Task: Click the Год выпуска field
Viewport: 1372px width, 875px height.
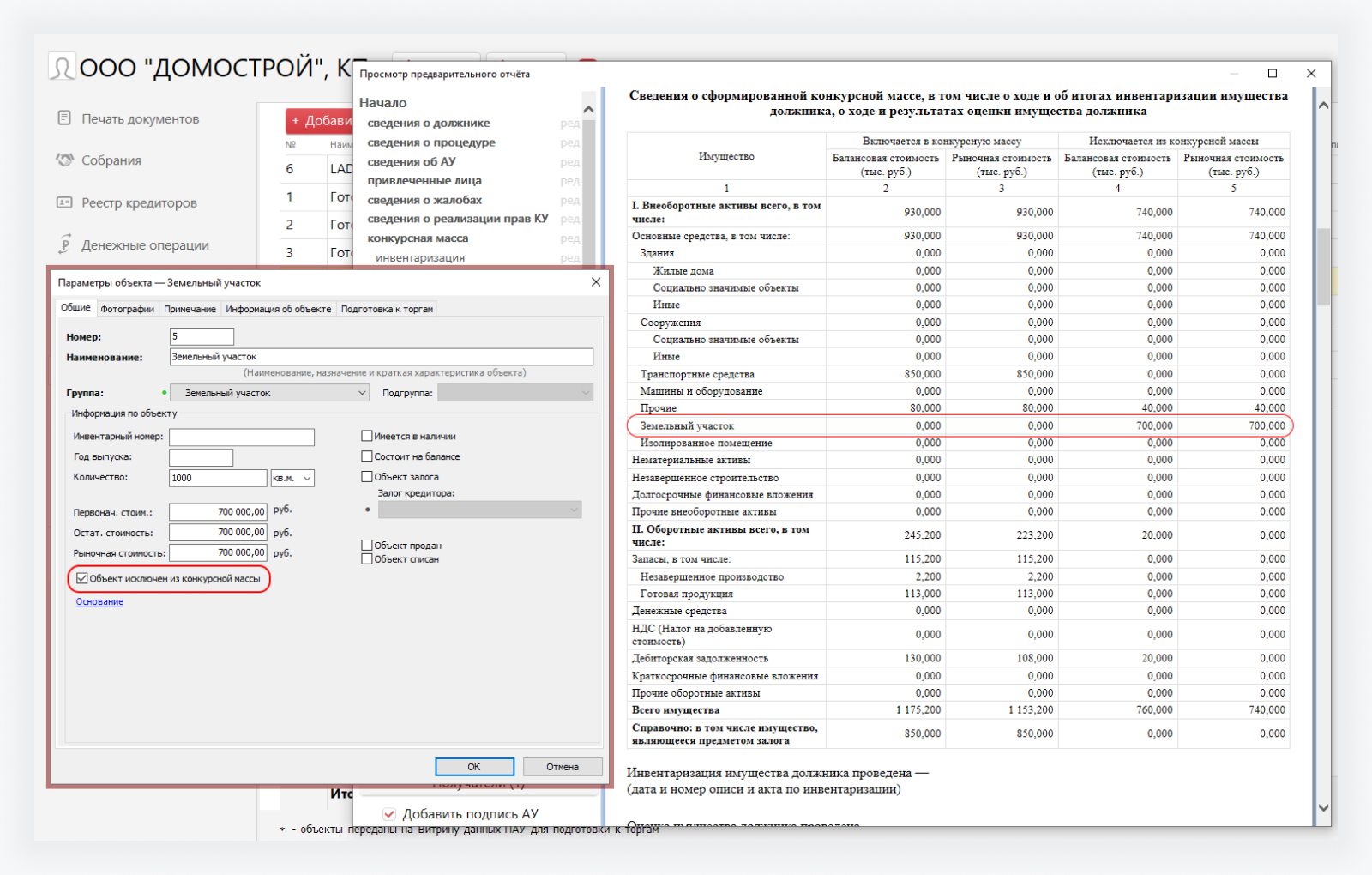Action: coord(201,457)
